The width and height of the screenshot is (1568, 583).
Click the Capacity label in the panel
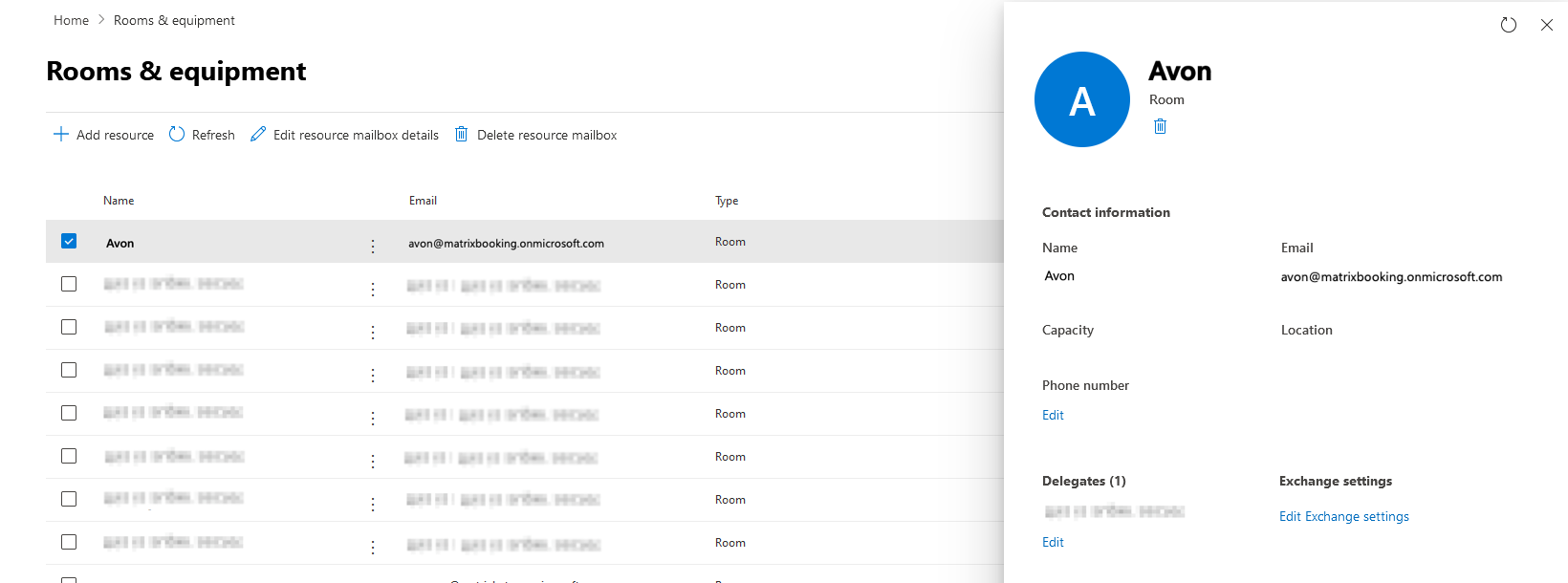click(x=1068, y=330)
